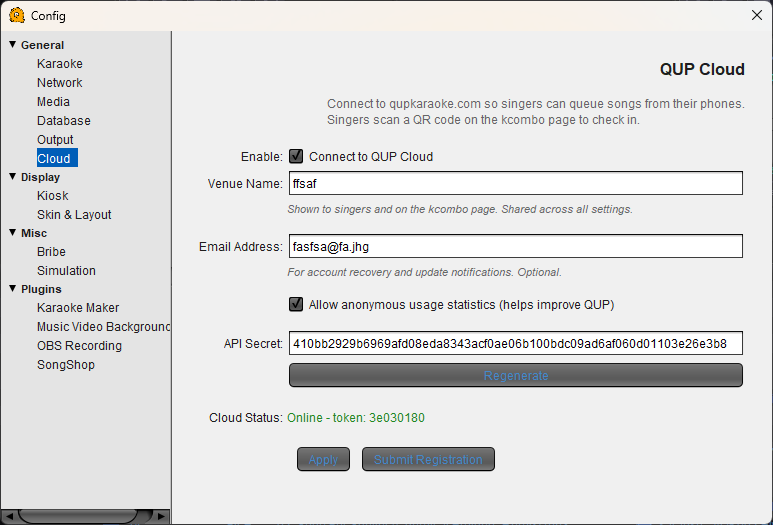Click the Plugins section label

(x=41, y=289)
